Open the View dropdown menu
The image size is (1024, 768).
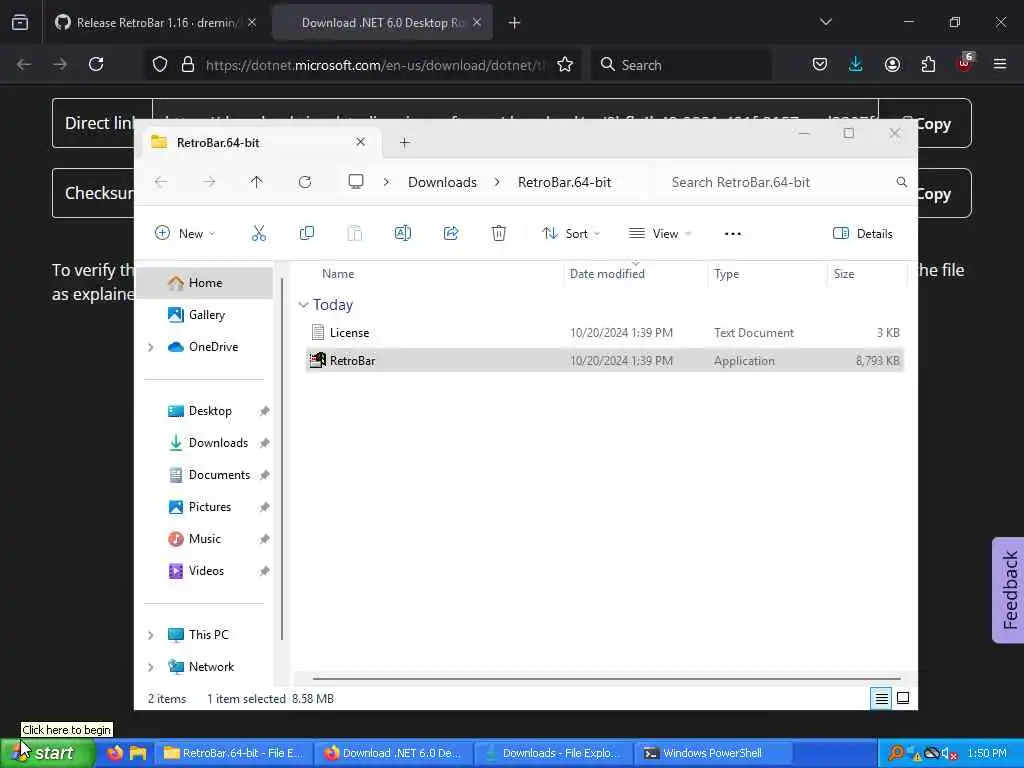click(660, 234)
